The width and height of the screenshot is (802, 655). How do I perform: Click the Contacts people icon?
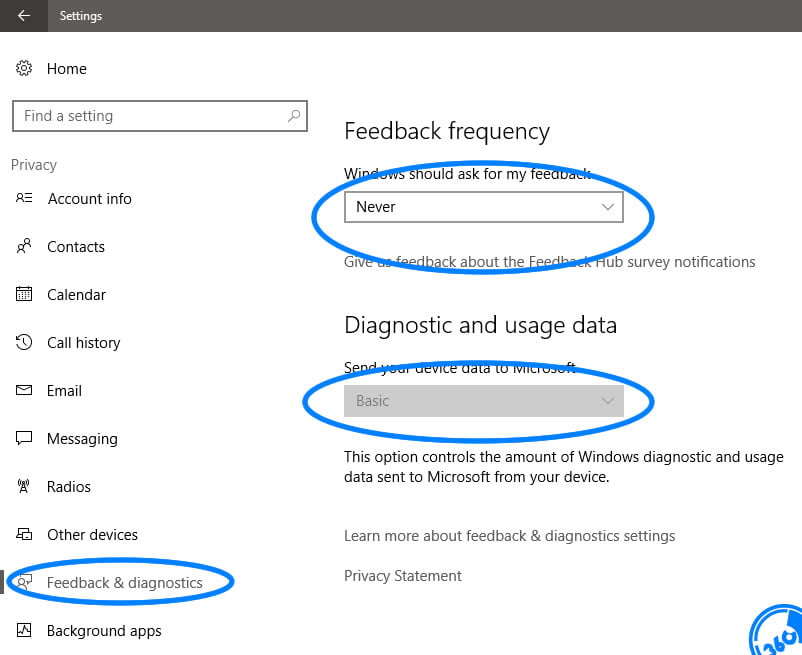24,246
